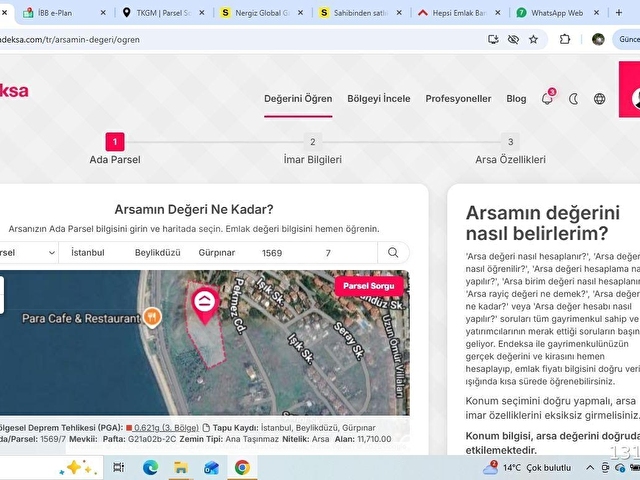Open the Chrome profile avatar
The image size is (640, 480).
click(x=598, y=39)
